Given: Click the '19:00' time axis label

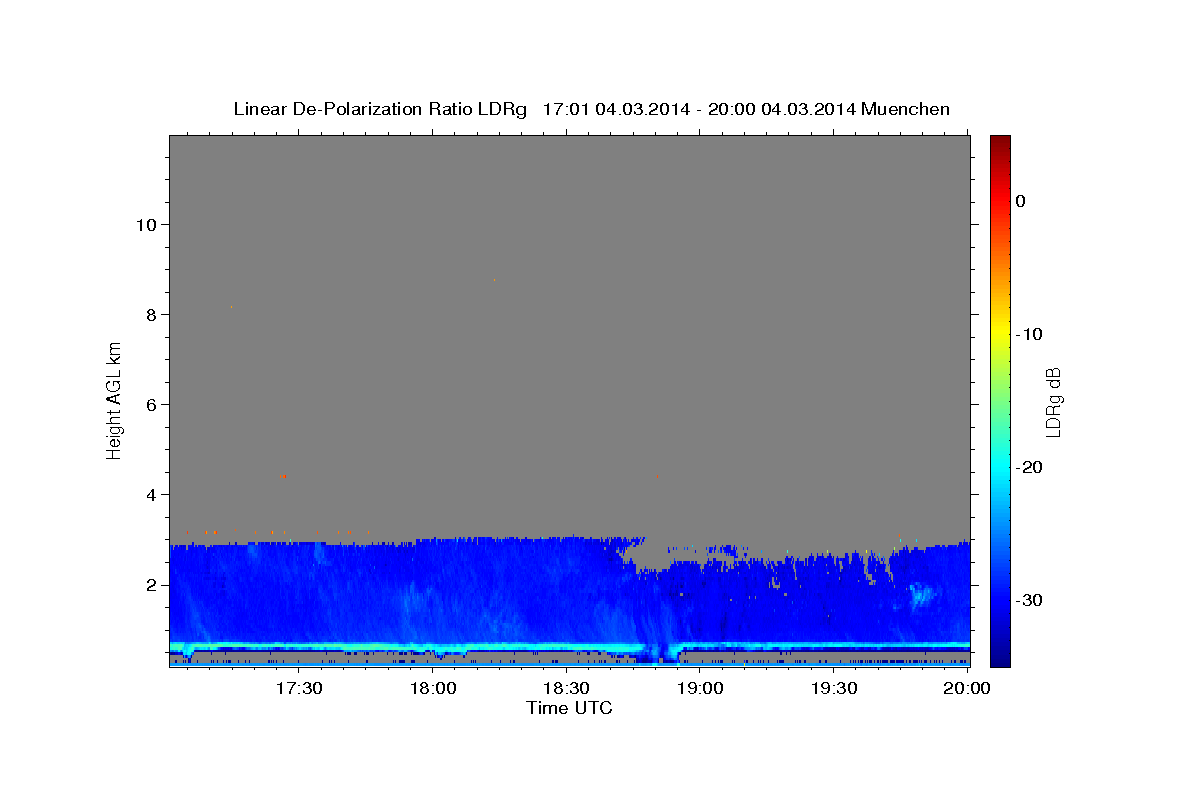Looking at the screenshot, I should pos(700,688).
